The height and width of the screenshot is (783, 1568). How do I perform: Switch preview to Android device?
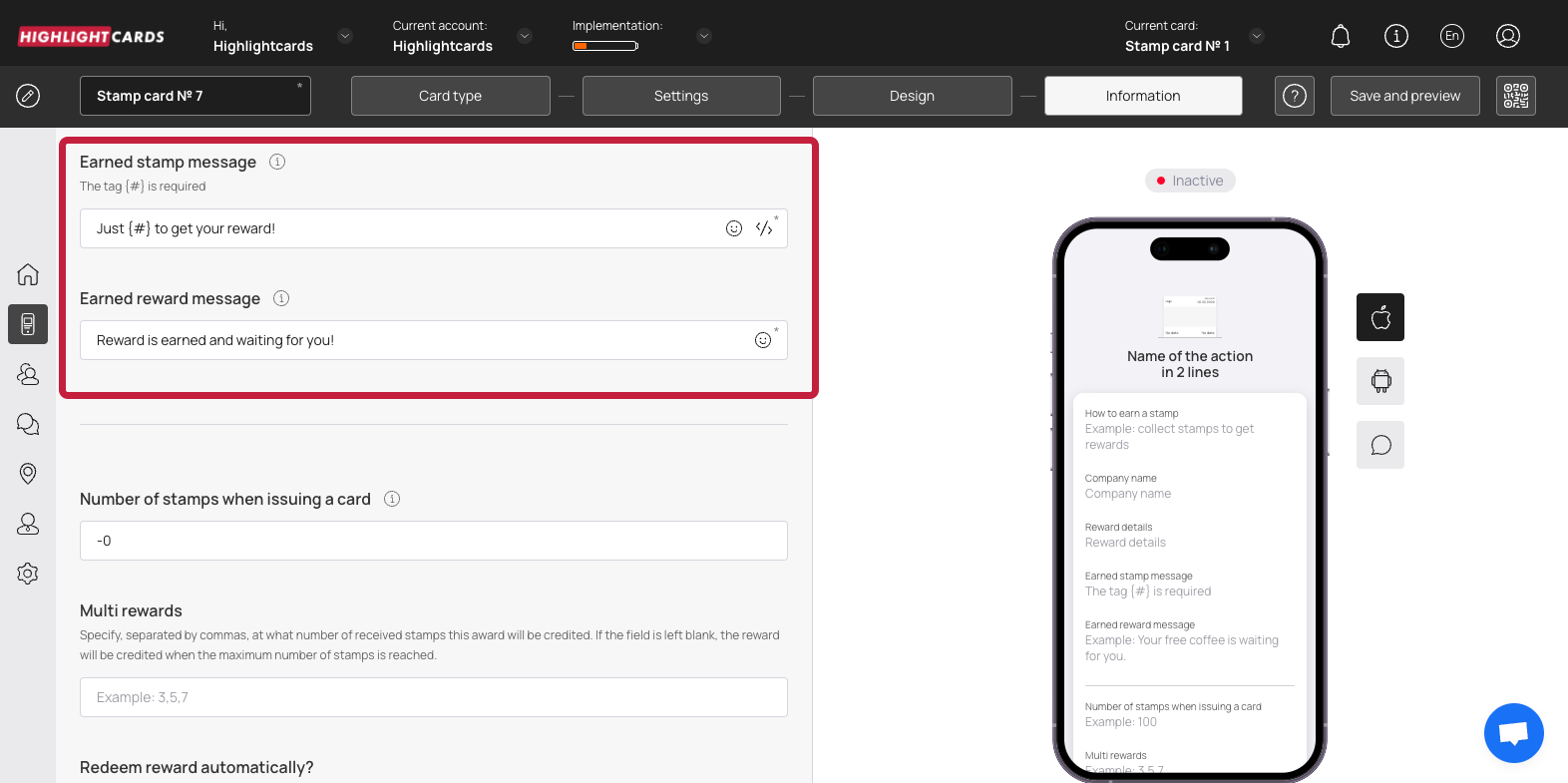(x=1380, y=381)
